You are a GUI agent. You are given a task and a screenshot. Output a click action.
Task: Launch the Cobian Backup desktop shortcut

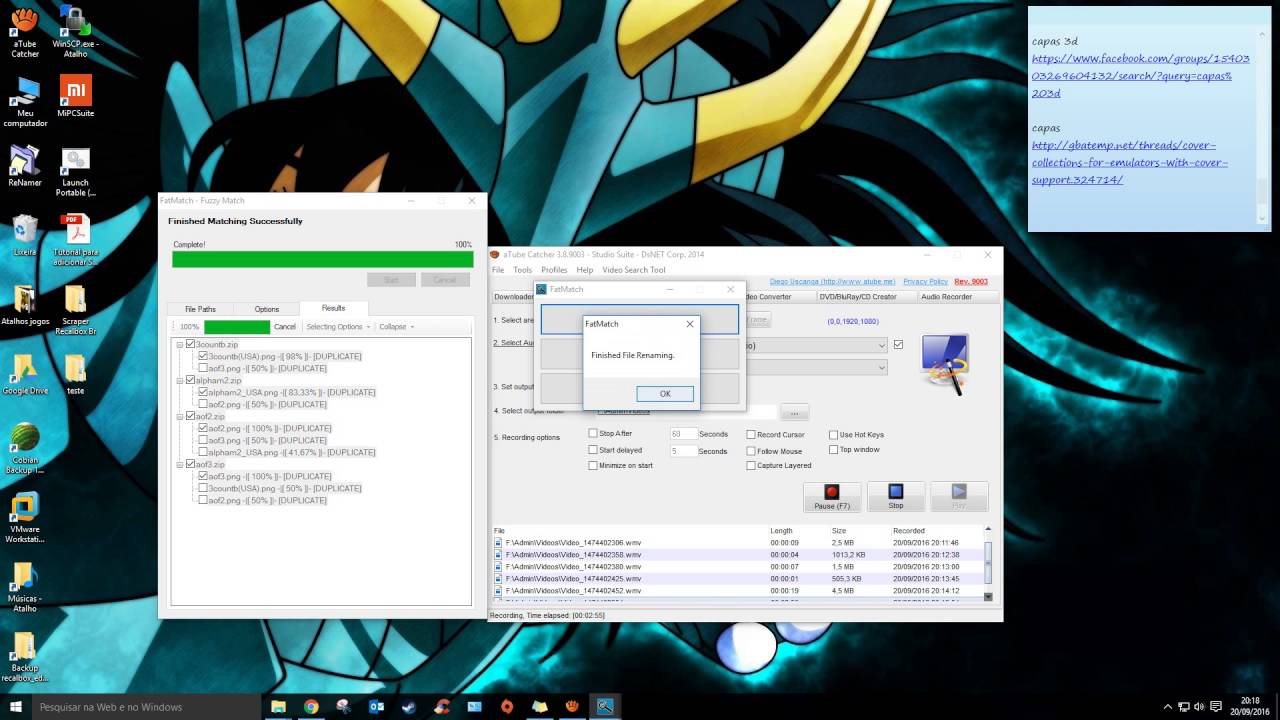25,449
